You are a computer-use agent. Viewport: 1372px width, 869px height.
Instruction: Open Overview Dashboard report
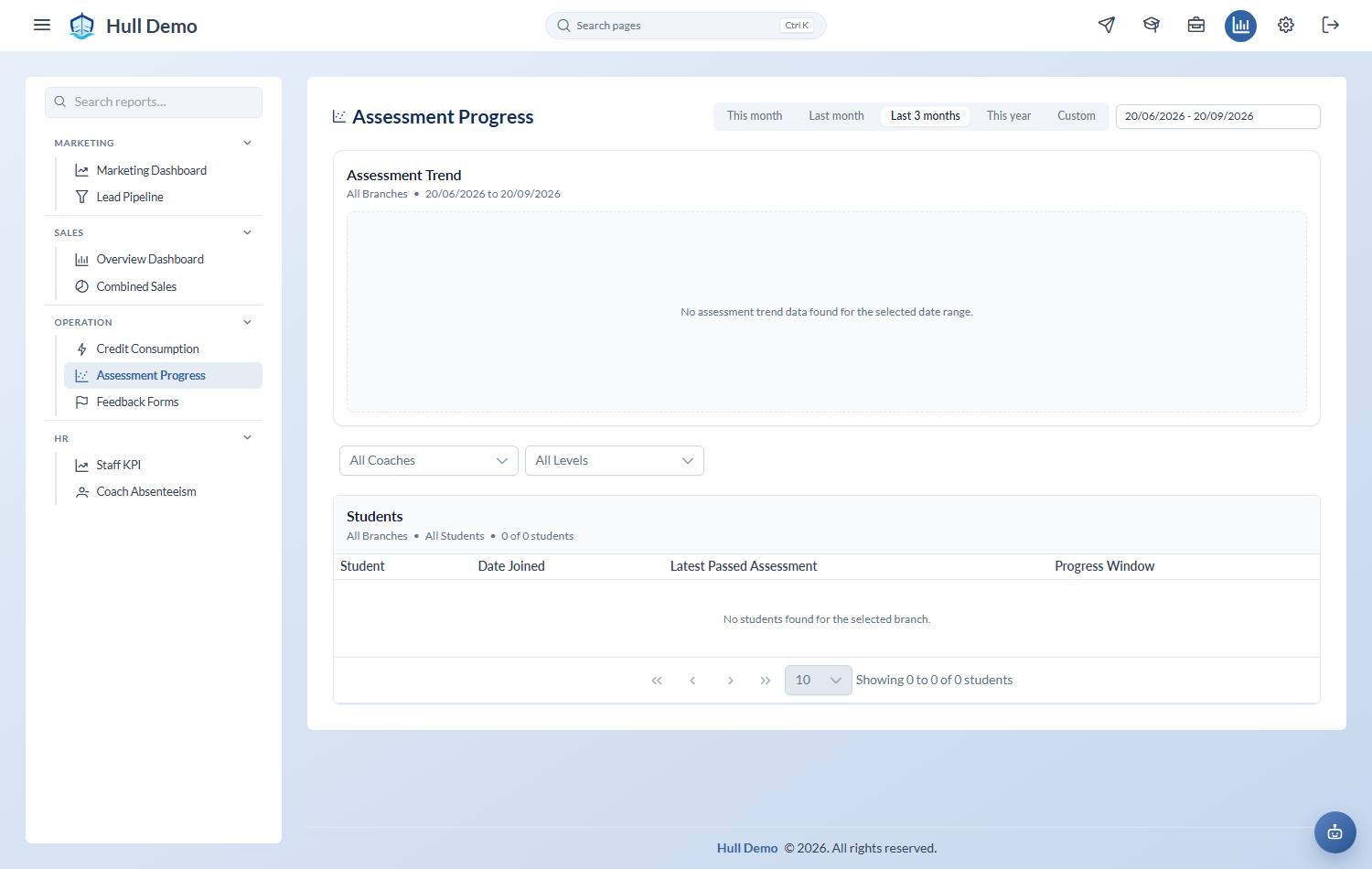(163, 259)
